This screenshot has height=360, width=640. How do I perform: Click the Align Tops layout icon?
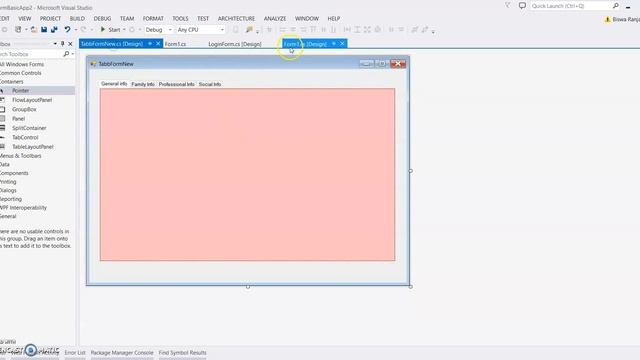click(x=313, y=29)
